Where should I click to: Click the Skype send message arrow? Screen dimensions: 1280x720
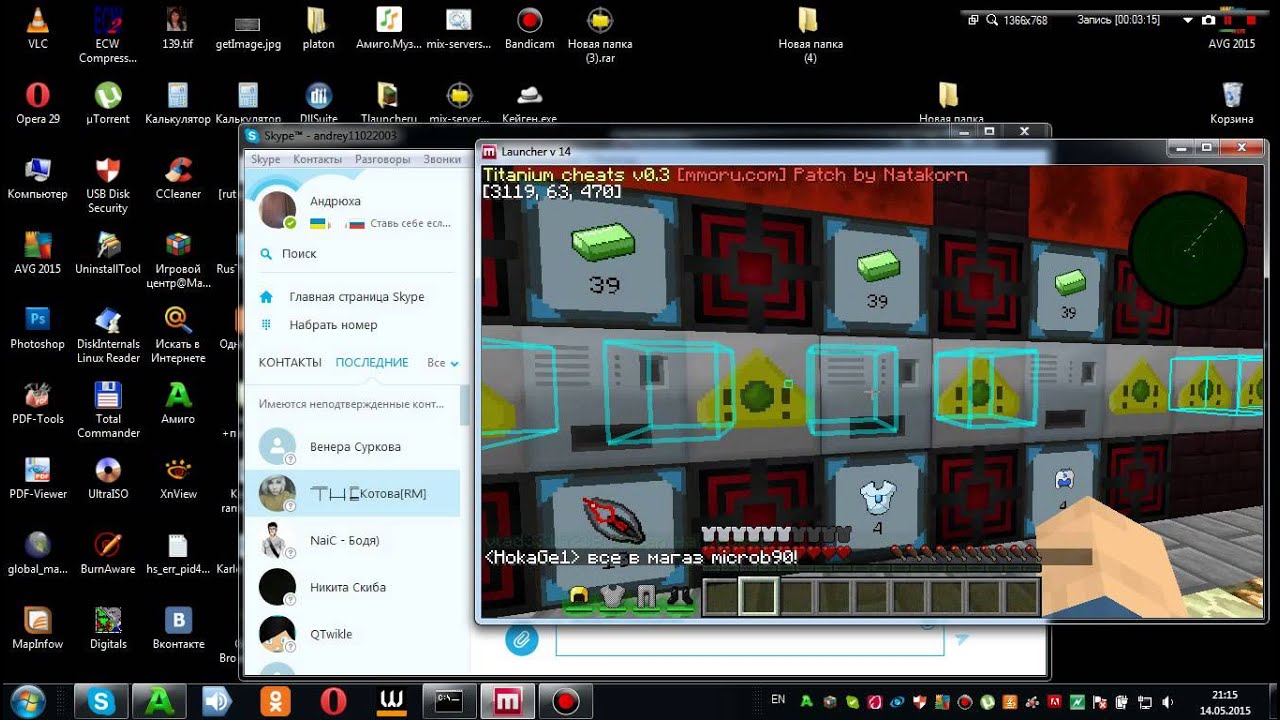pyautogui.click(x=962, y=639)
